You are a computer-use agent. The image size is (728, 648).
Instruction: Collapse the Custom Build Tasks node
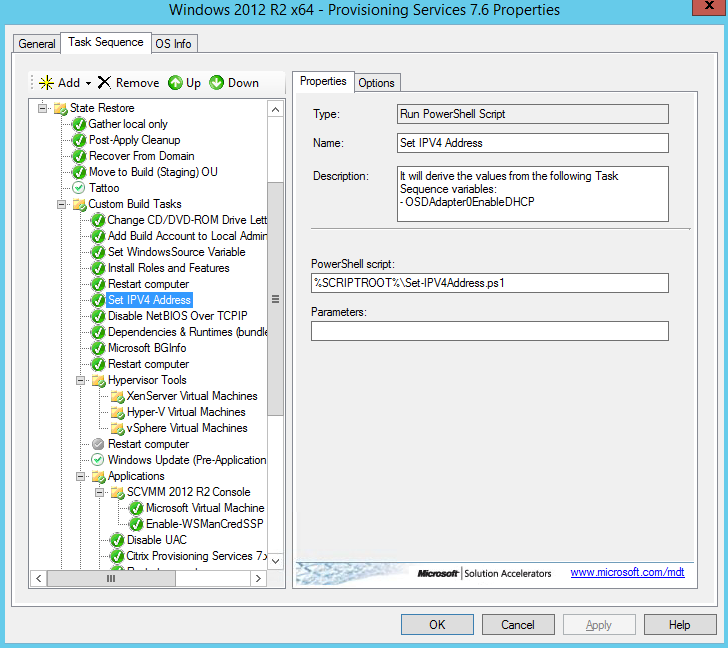pos(61,204)
